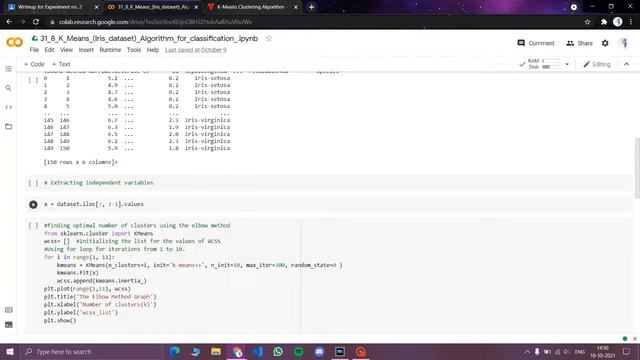This screenshot has height=360, width=640.
Task: Open the terminal icon at sidebar bottom
Action: point(9,325)
